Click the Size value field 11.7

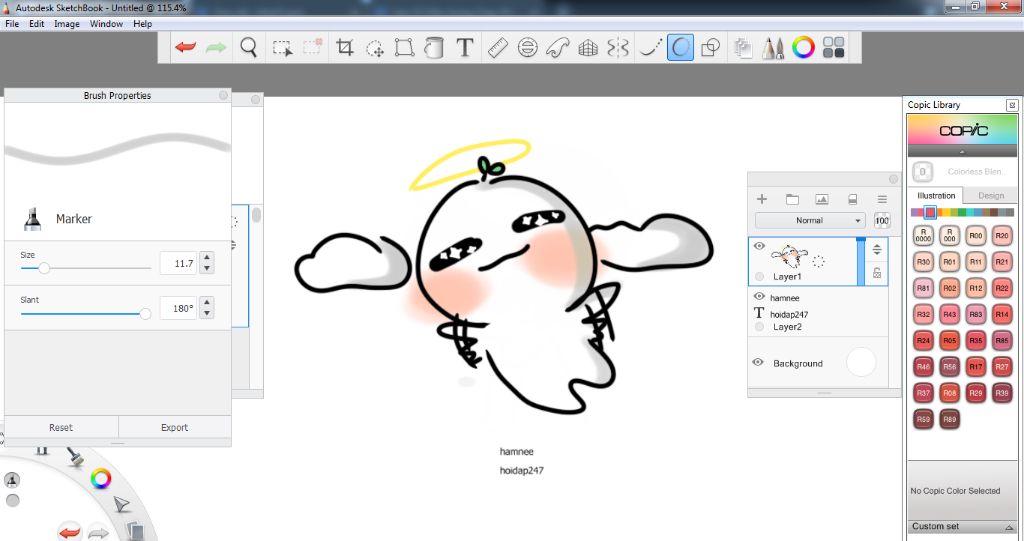178,263
